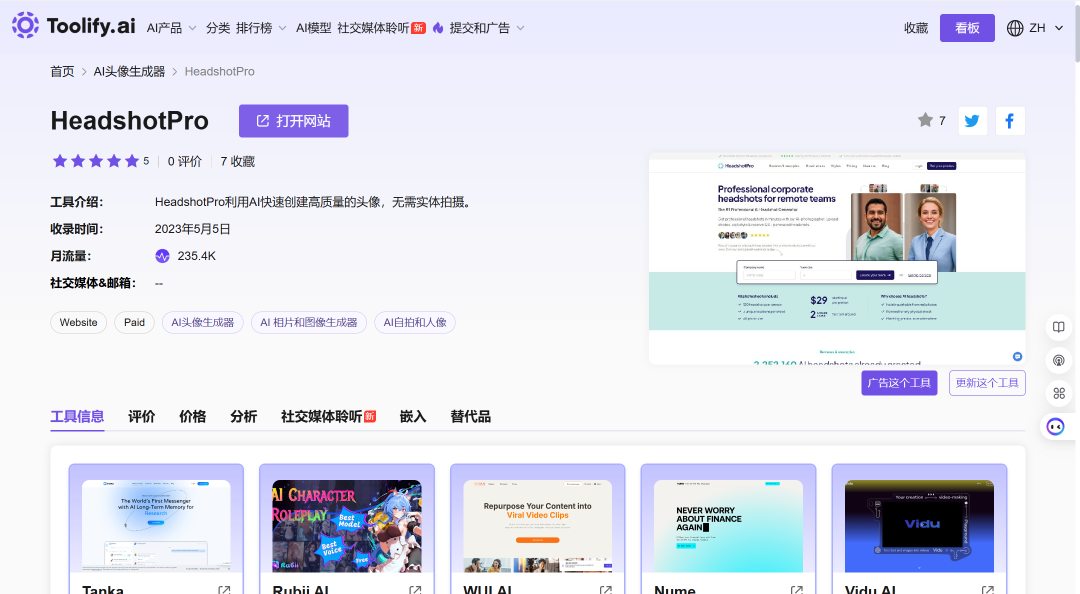The height and width of the screenshot is (594, 1080).
Task: Click the monthly traffic purple wave icon
Action: (x=163, y=256)
